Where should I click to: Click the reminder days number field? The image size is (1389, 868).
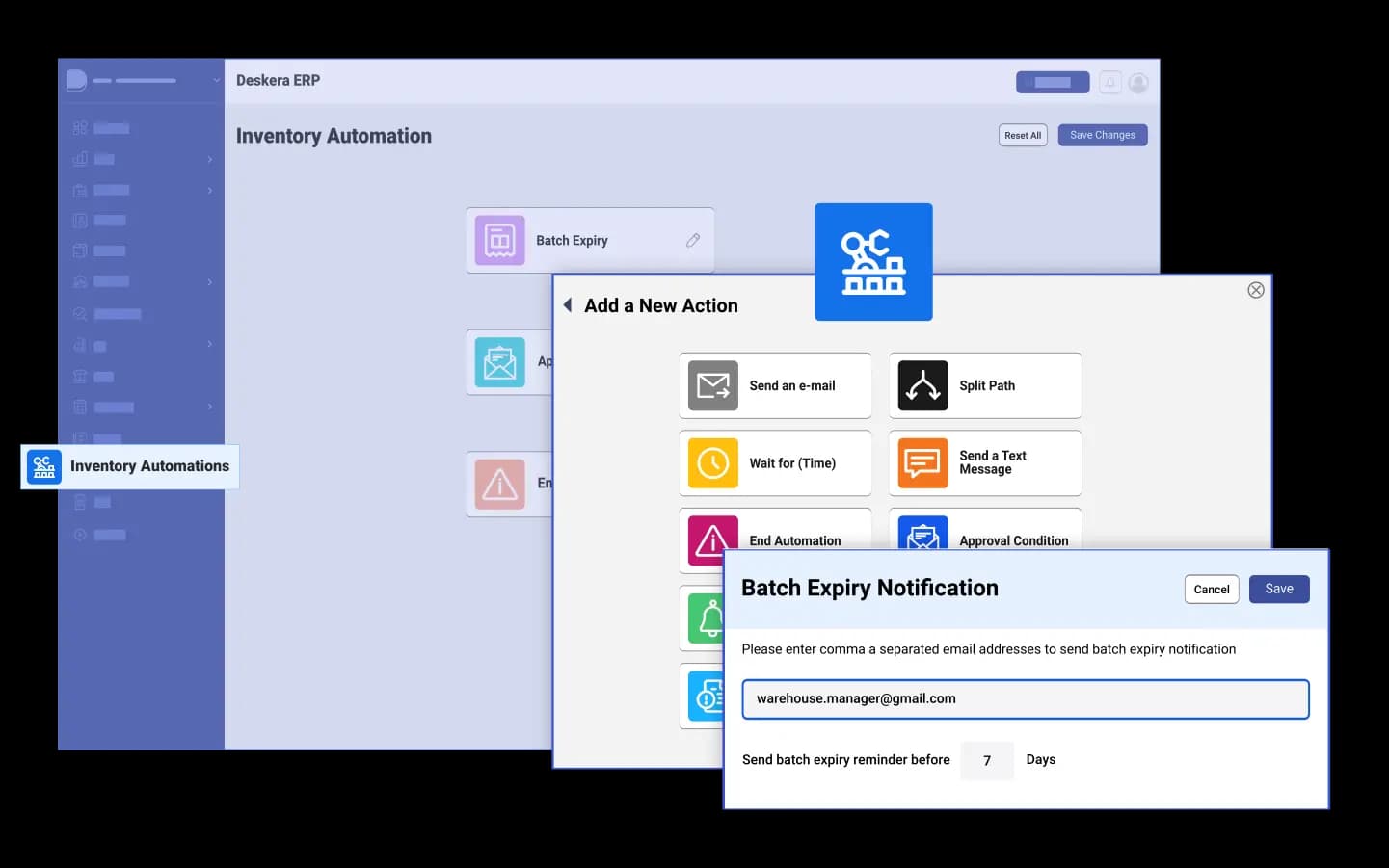(x=987, y=761)
